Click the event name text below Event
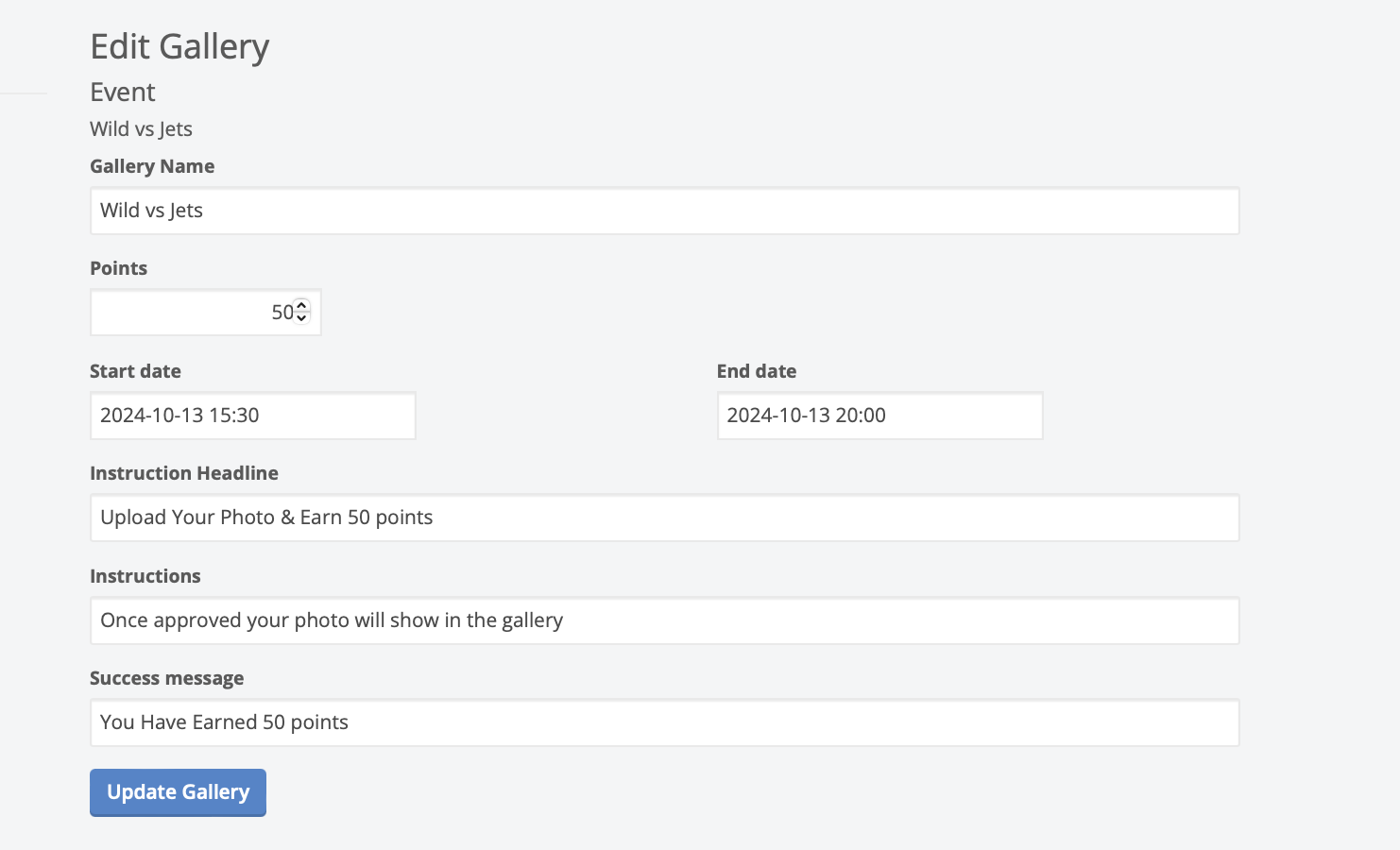 (141, 129)
